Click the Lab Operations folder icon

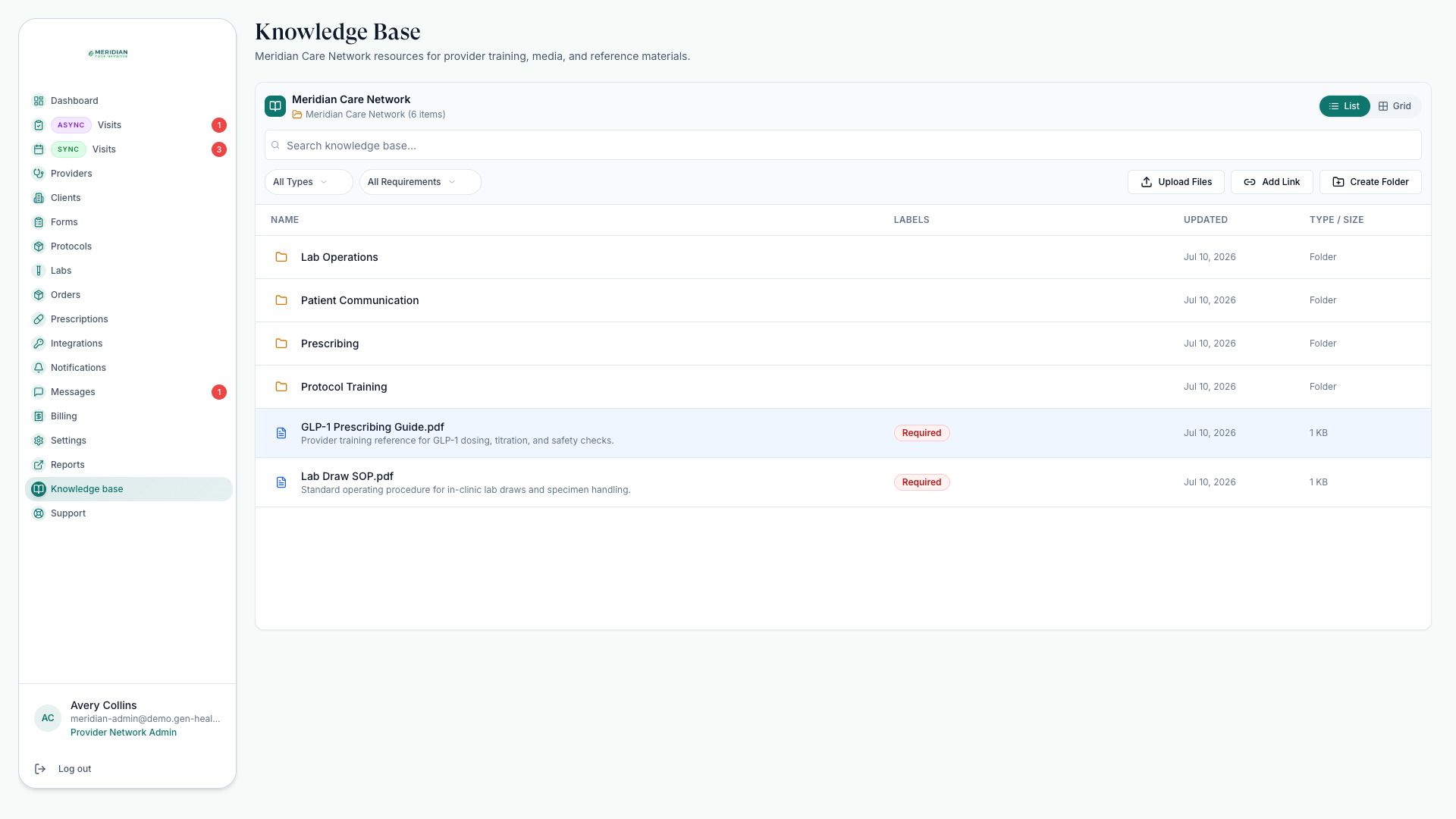(x=281, y=257)
